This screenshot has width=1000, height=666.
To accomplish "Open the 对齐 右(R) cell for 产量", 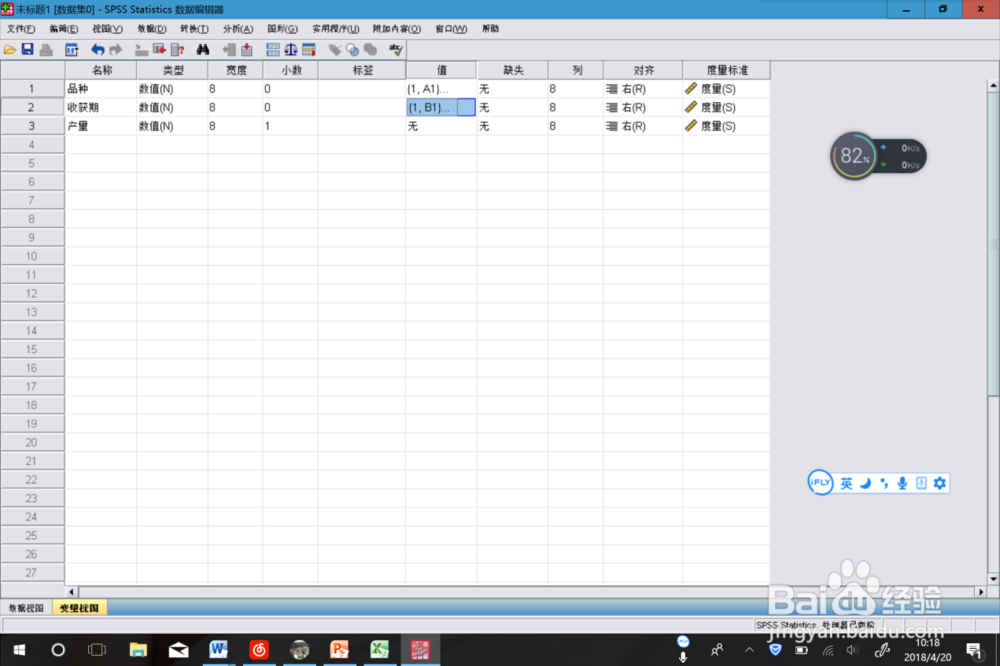I will [x=642, y=126].
